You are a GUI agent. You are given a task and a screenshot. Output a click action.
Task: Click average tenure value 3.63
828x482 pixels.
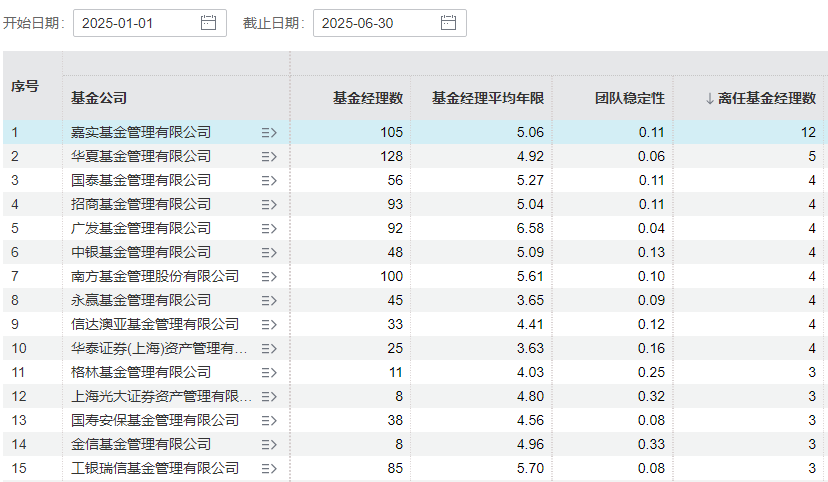point(530,348)
